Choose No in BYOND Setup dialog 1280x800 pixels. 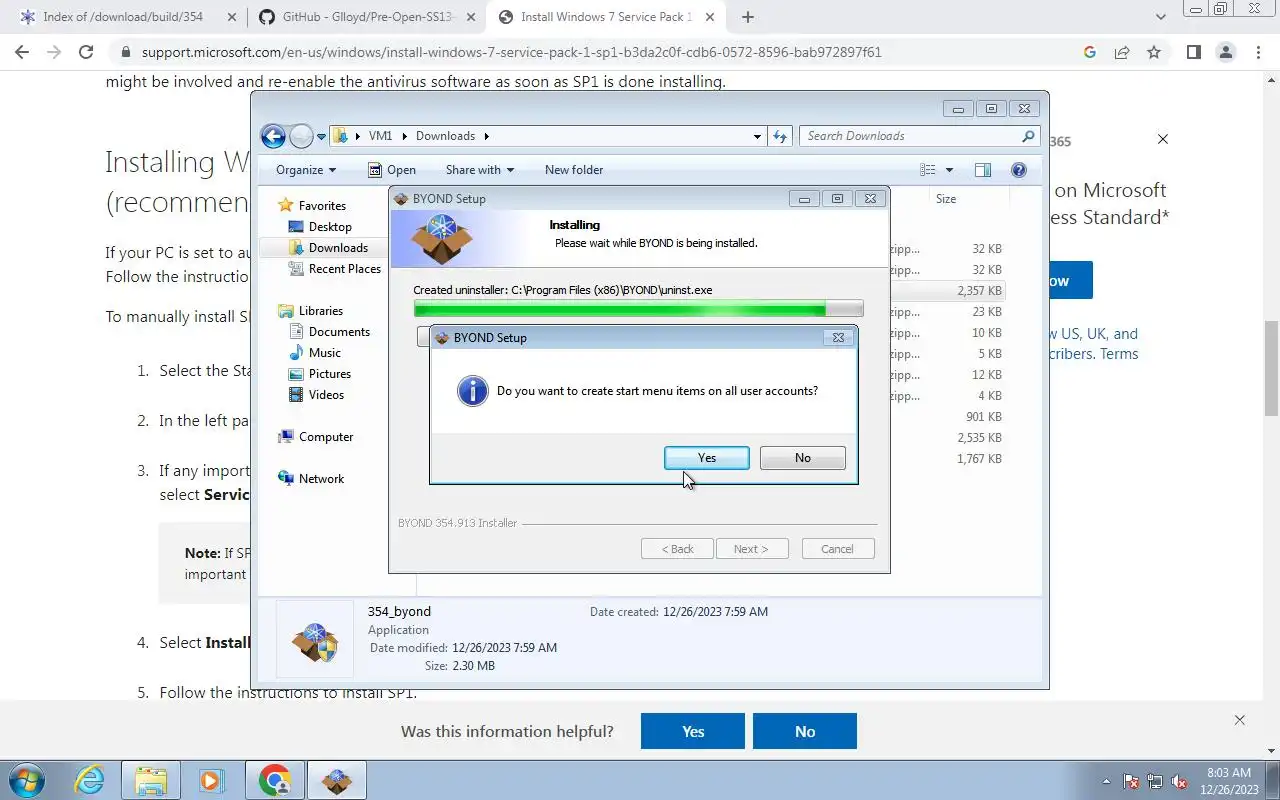tap(802, 457)
